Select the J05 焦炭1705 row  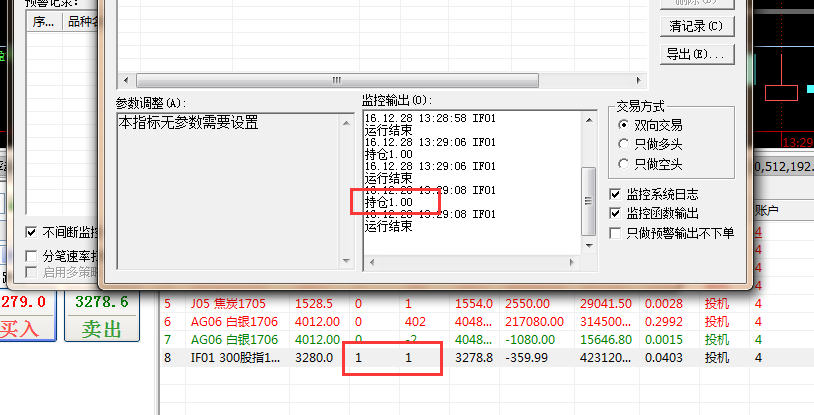click(x=450, y=303)
